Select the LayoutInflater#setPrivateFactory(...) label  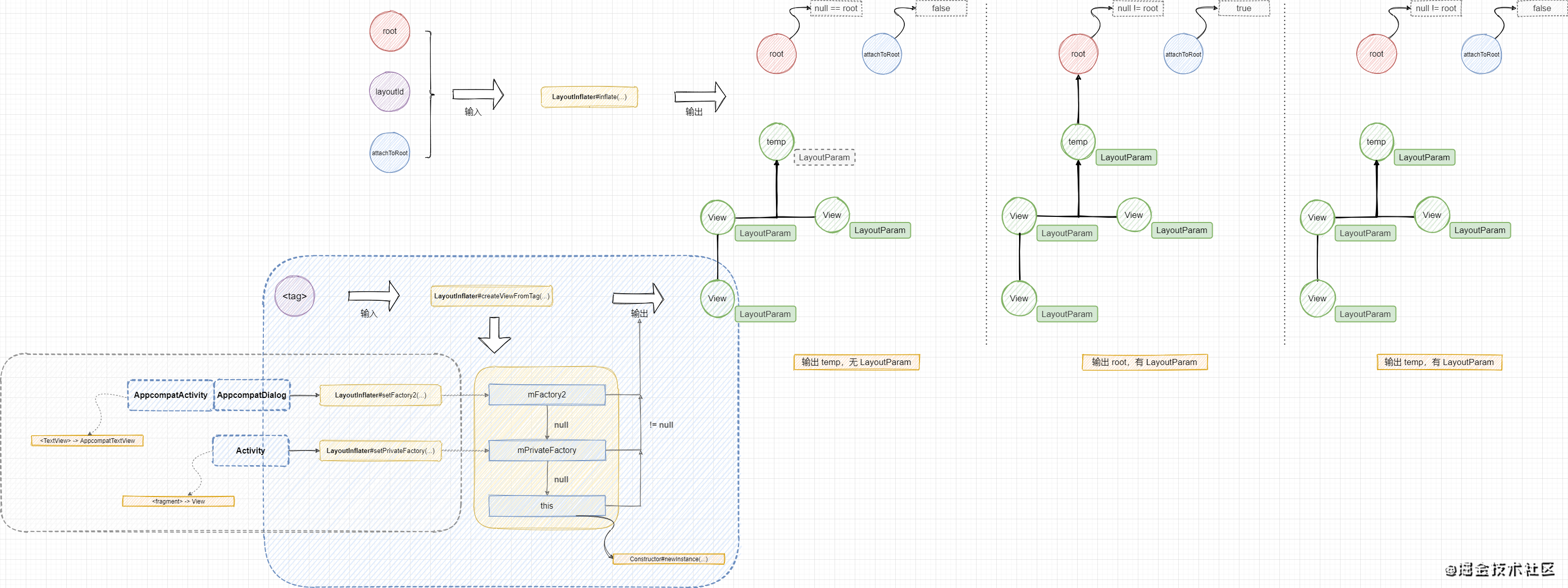(x=381, y=451)
